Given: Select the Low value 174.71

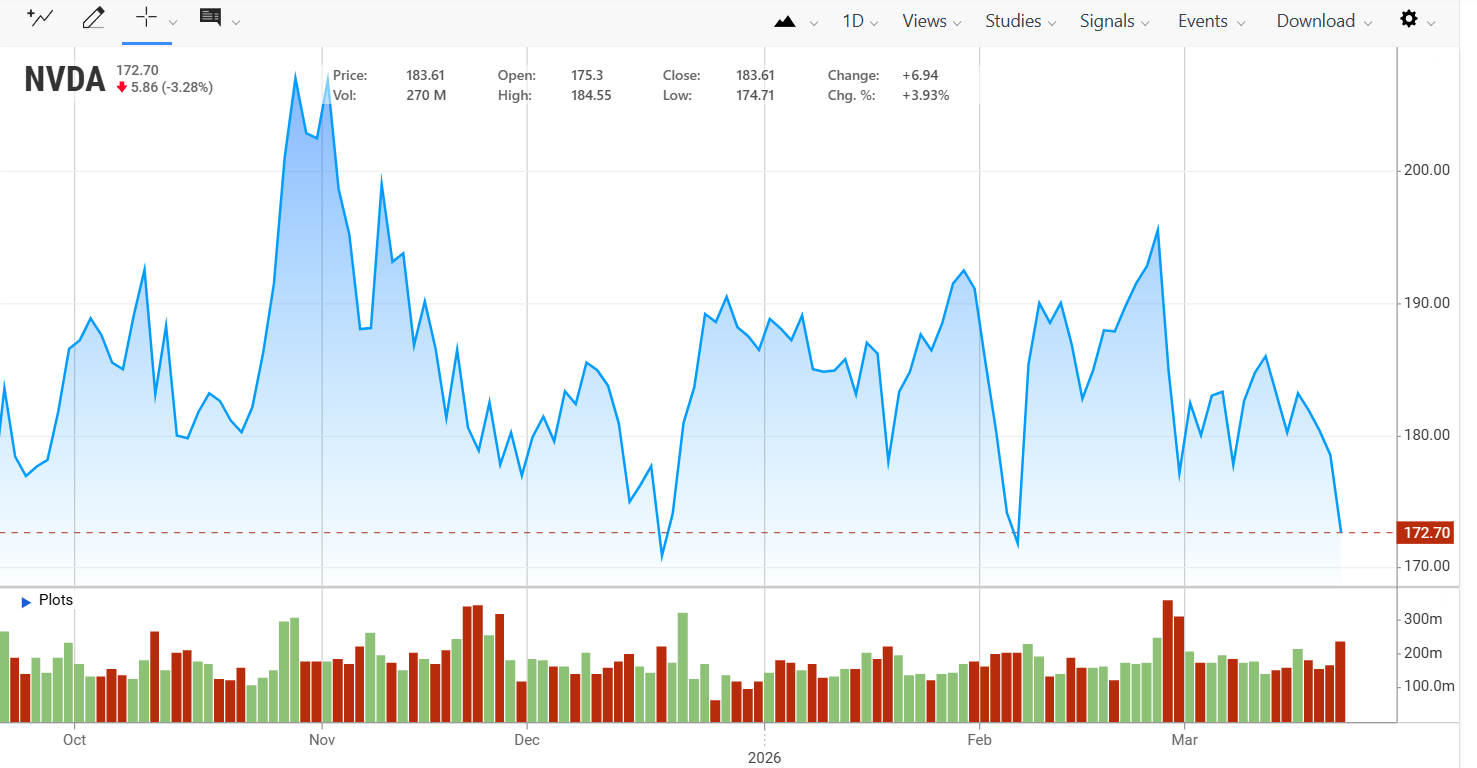Looking at the screenshot, I should click(756, 96).
